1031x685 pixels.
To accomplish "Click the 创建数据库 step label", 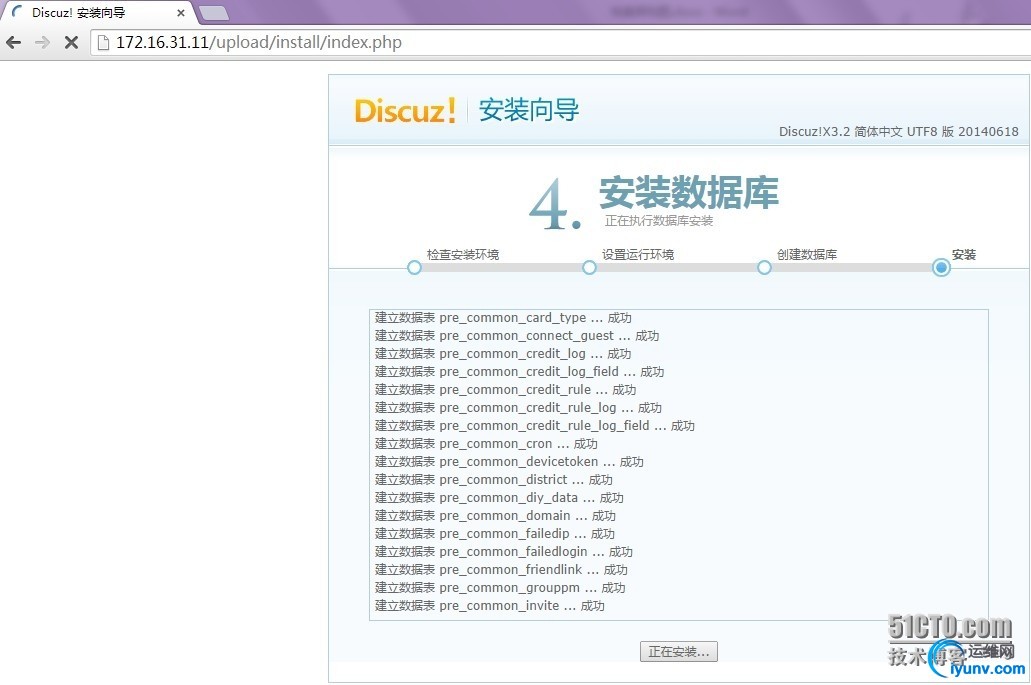I will pos(807,254).
